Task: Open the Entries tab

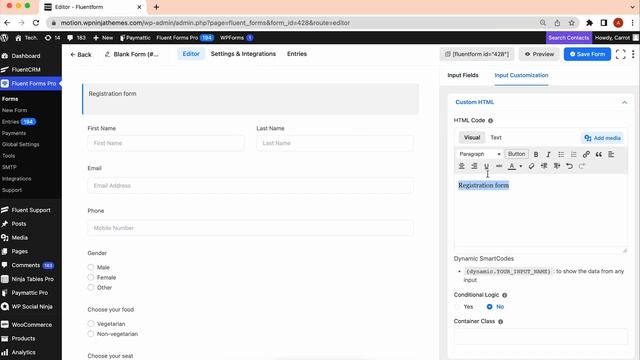Action: [297, 54]
